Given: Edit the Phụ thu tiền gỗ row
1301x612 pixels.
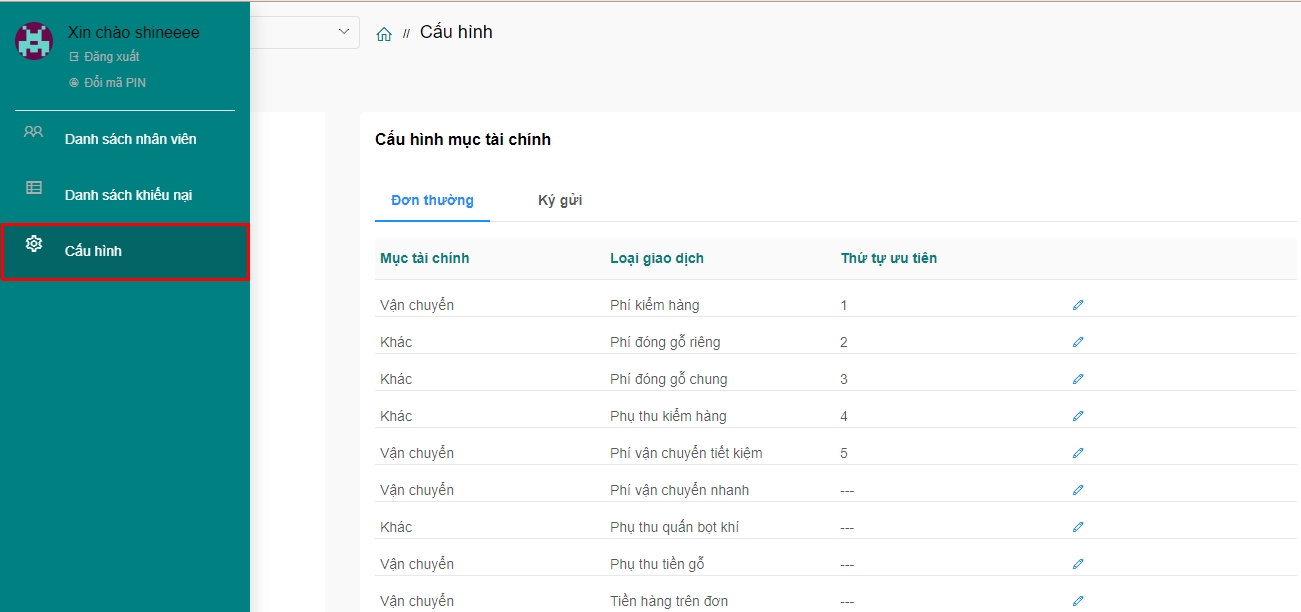Looking at the screenshot, I should pyautogui.click(x=1078, y=564).
